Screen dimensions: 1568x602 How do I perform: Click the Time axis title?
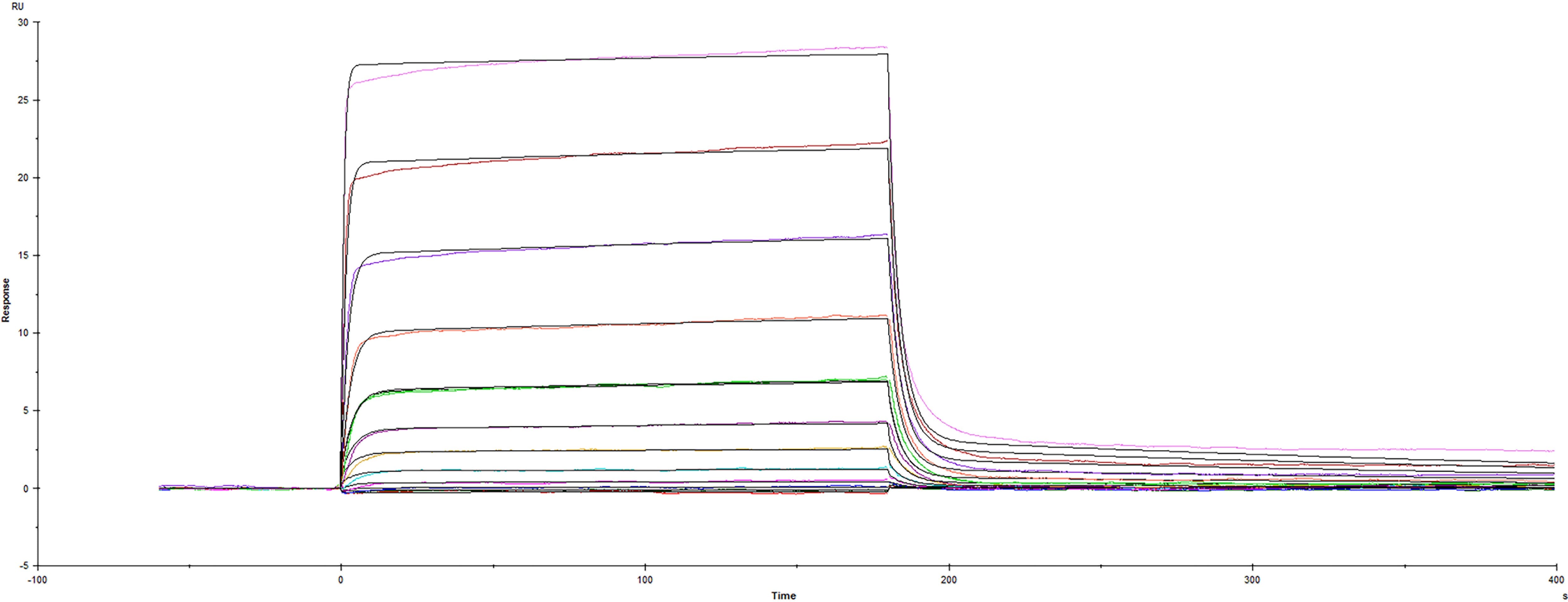click(783, 596)
